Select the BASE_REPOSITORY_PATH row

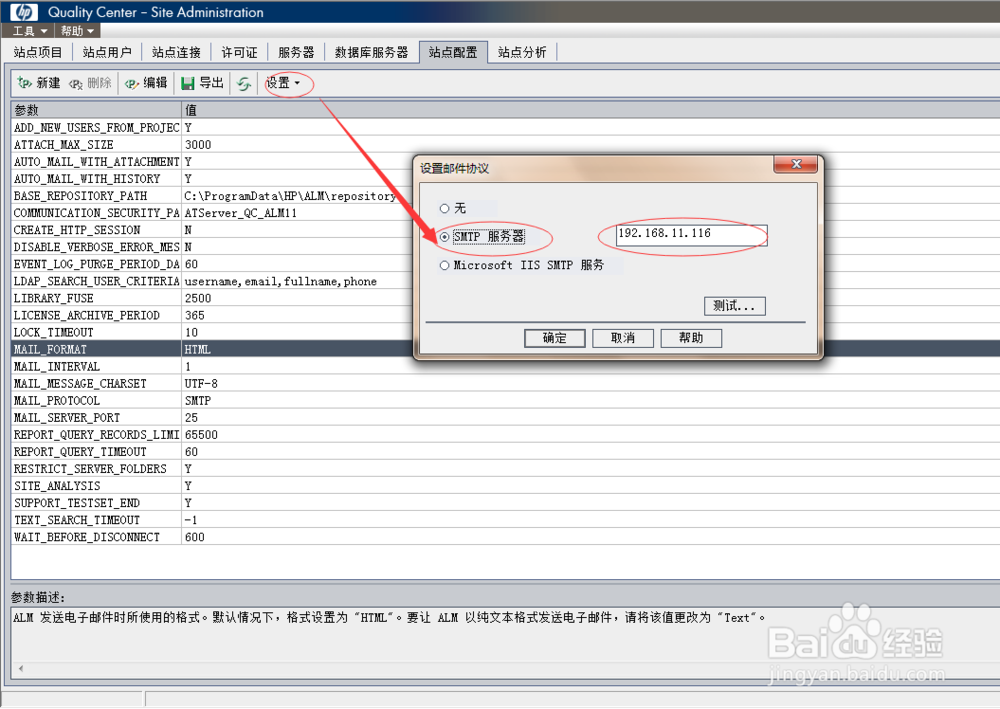[505, 196]
